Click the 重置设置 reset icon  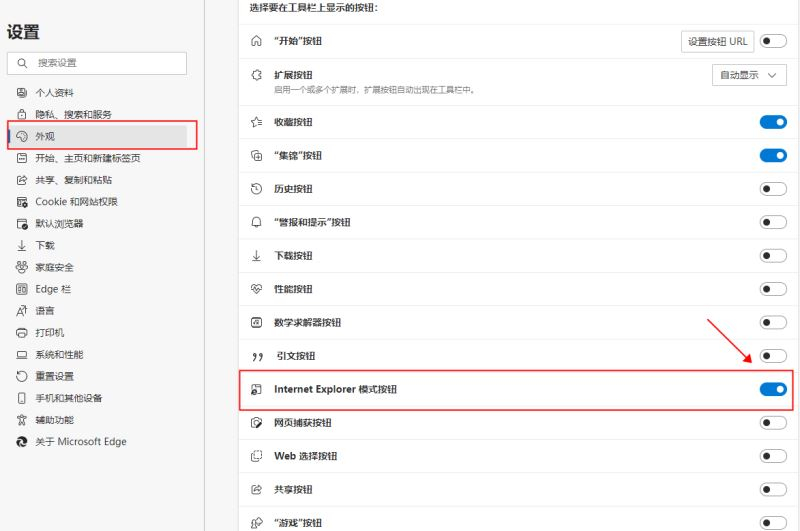[22, 376]
